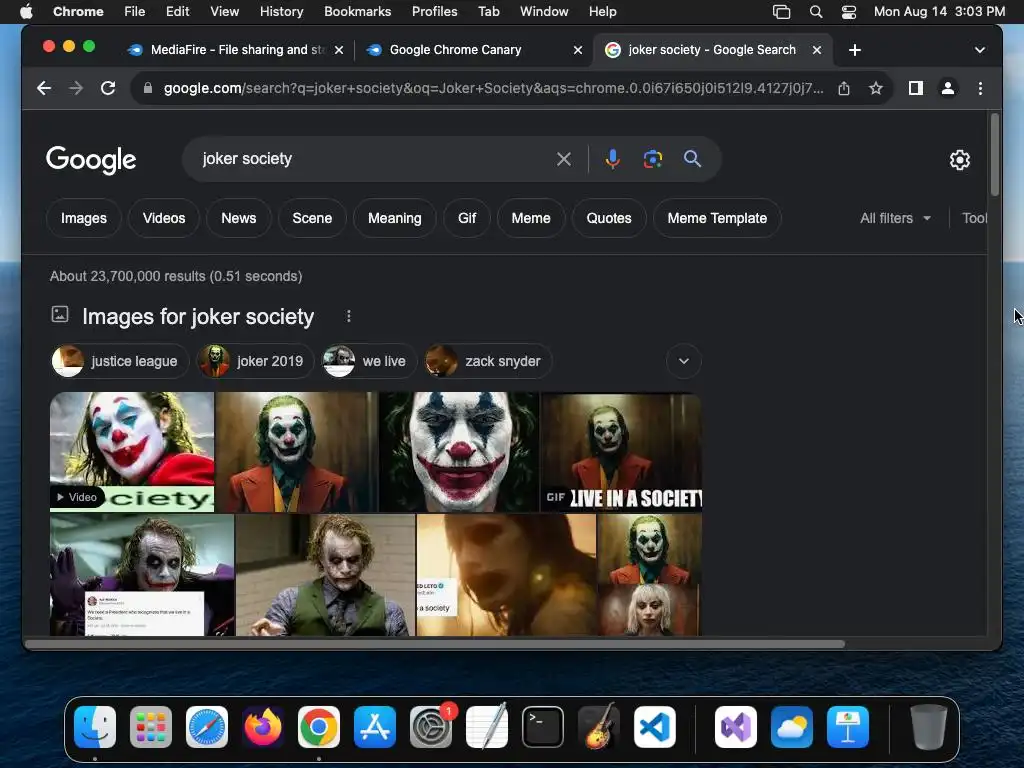The image size is (1024, 768).
Task: Open the History menu
Action: 281,12
